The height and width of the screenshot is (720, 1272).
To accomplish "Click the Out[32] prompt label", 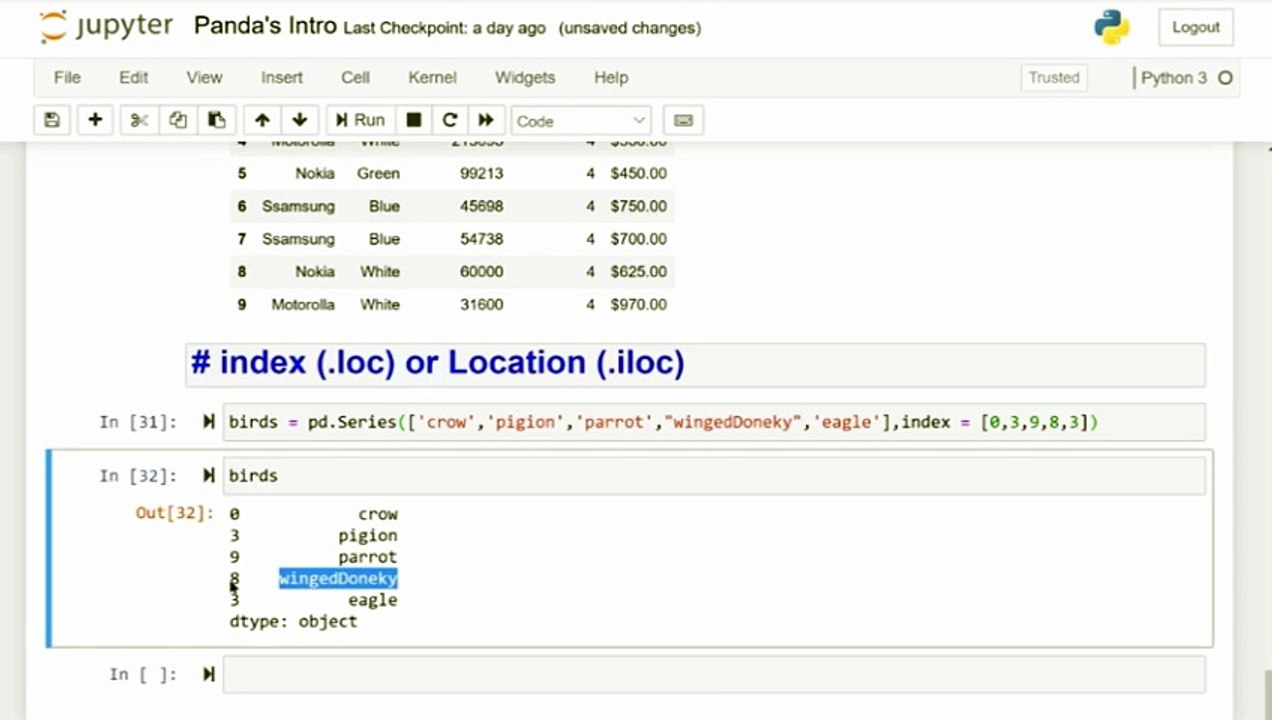I will click(175, 513).
